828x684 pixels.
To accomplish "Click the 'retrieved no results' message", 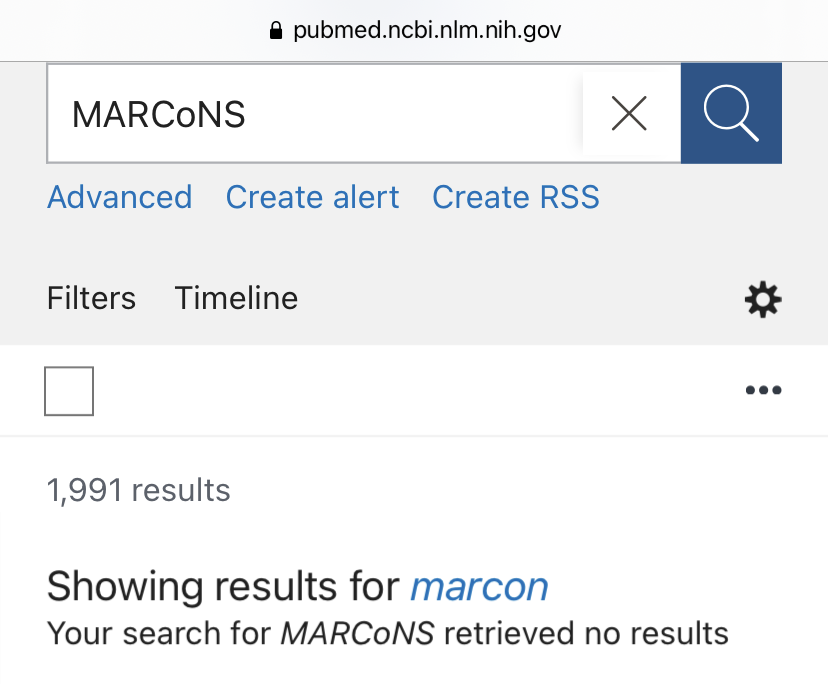I will pyautogui.click(x=586, y=633).
